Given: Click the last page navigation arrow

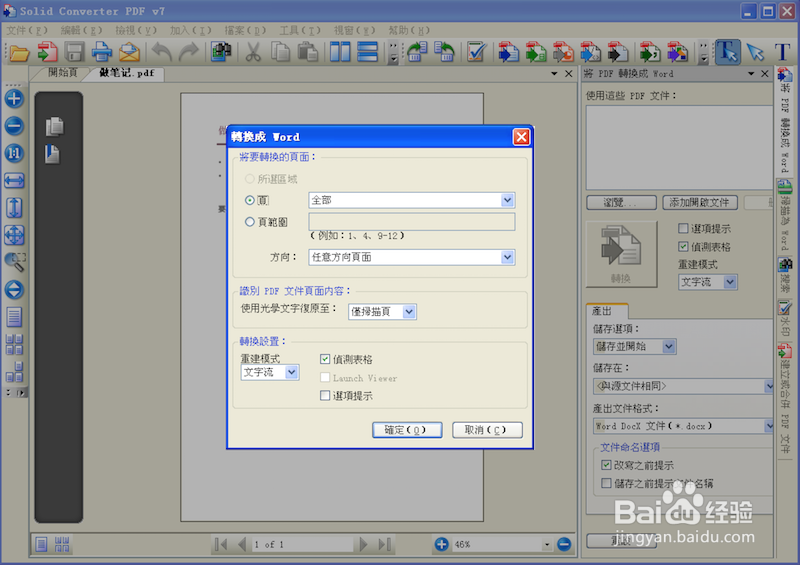Looking at the screenshot, I should (385, 545).
